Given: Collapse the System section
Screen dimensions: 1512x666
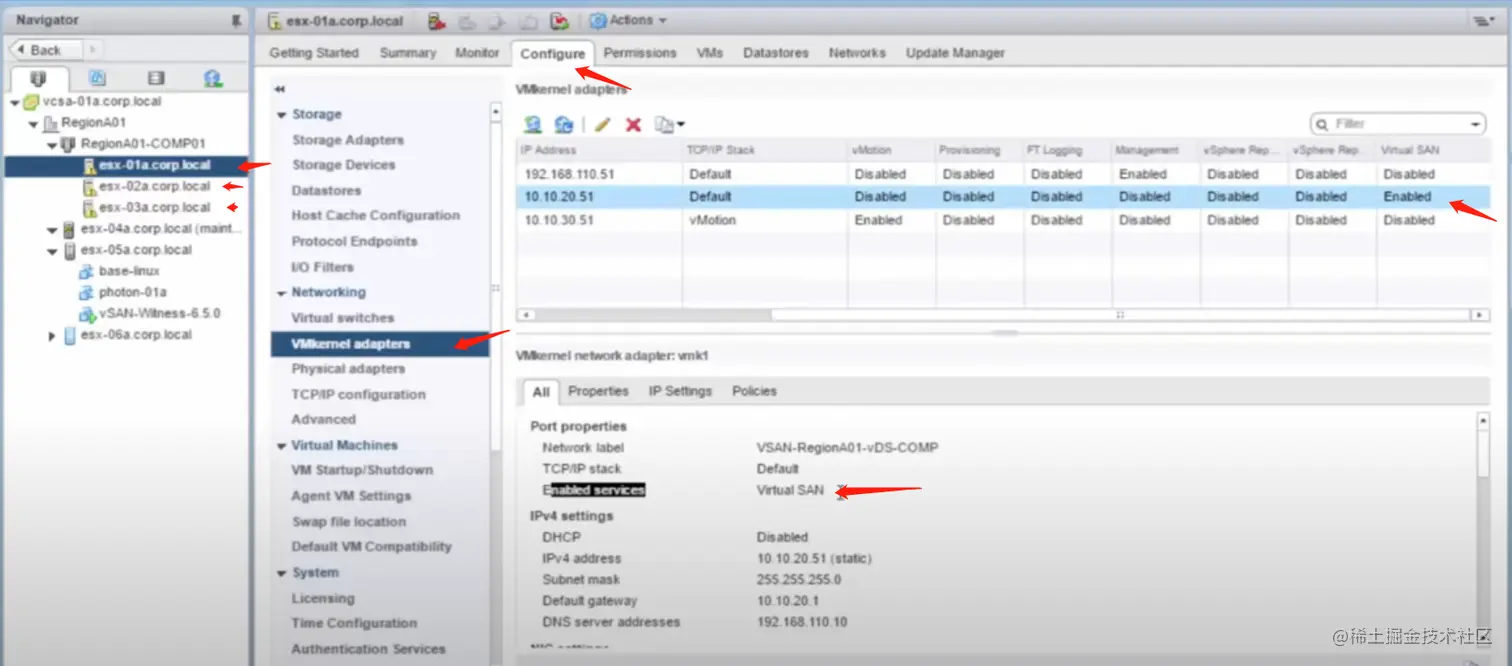Looking at the screenshot, I should [282, 573].
